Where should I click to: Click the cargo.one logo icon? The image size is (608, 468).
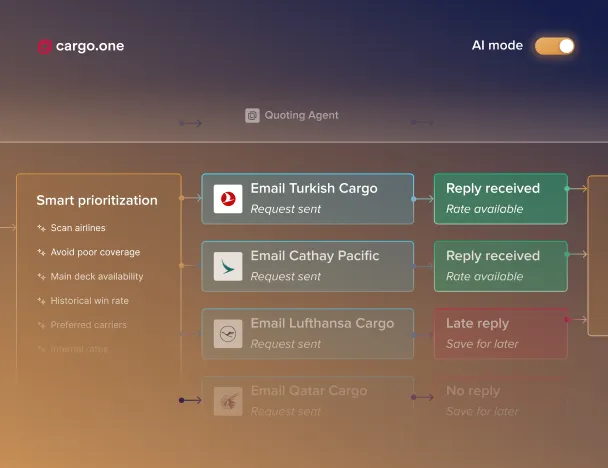coord(45,47)
